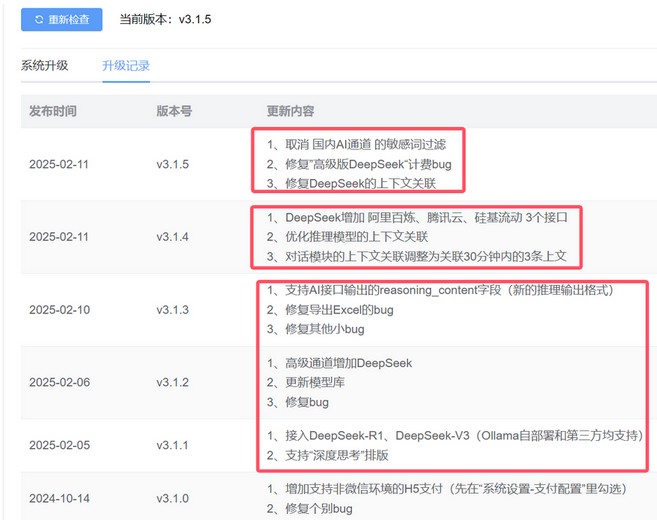Click the 2025-02-06 date cell

click(x=59, y=382)
